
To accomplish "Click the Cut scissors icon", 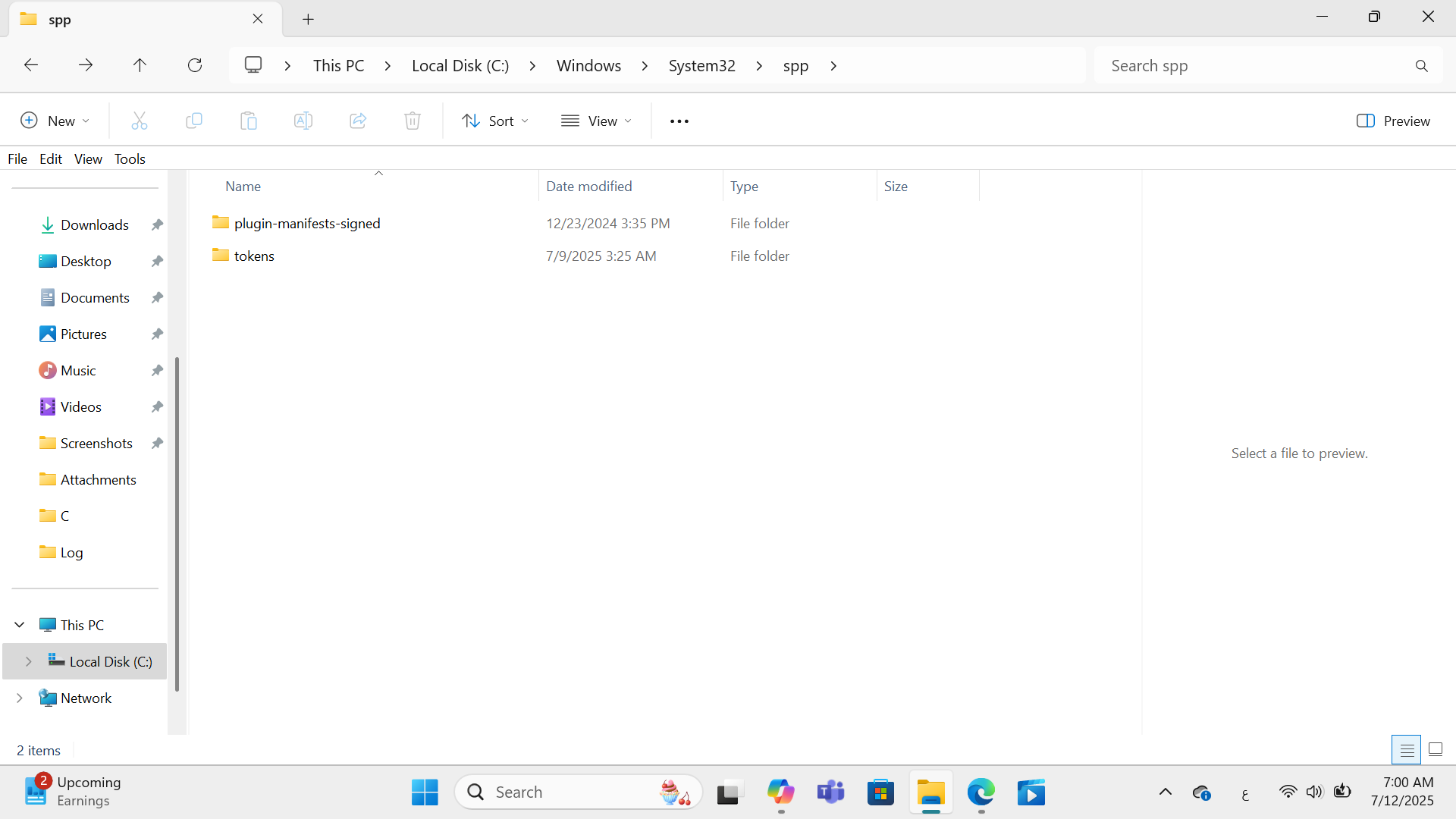I will [140, 121].
